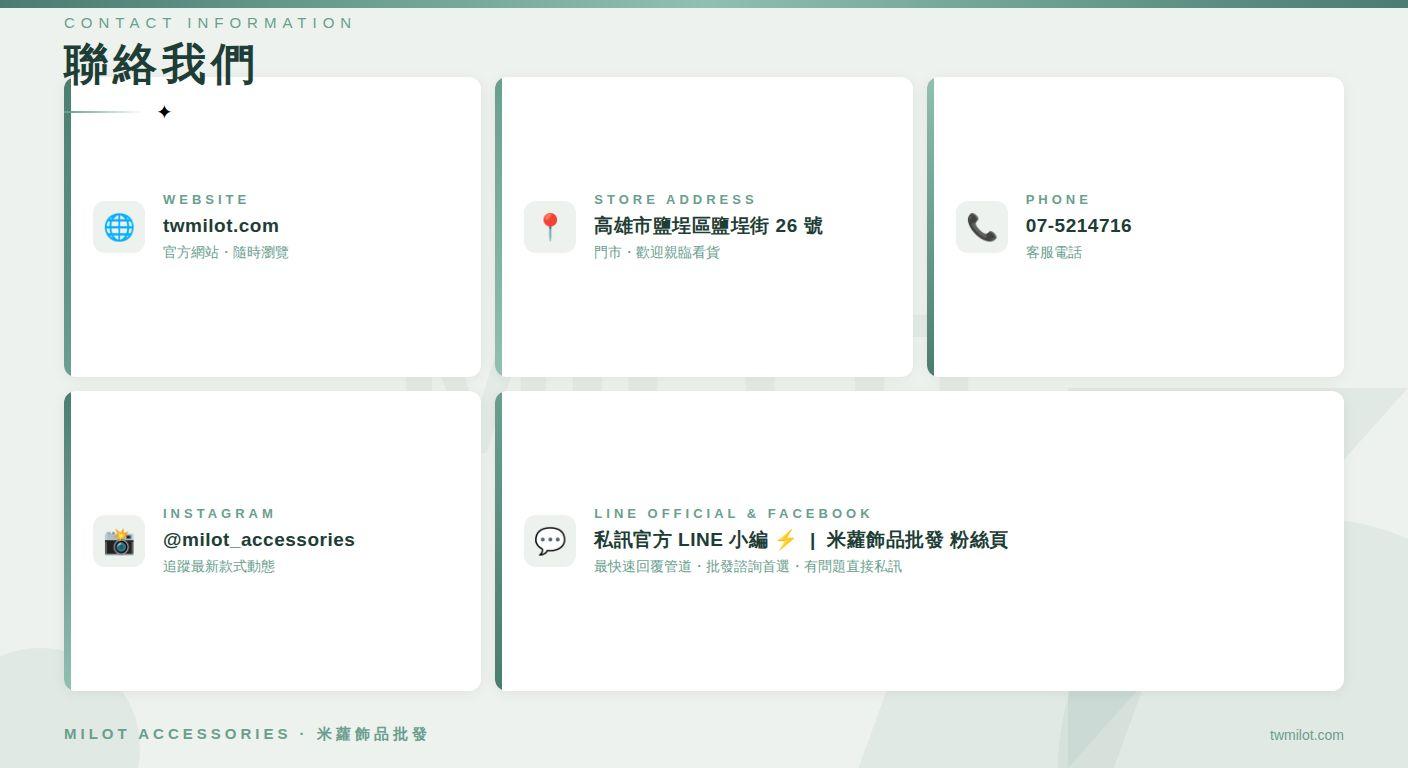Click the footer twmilot.com link
The width and height of the screenshot is (1408, 768).
point(1307,735)
